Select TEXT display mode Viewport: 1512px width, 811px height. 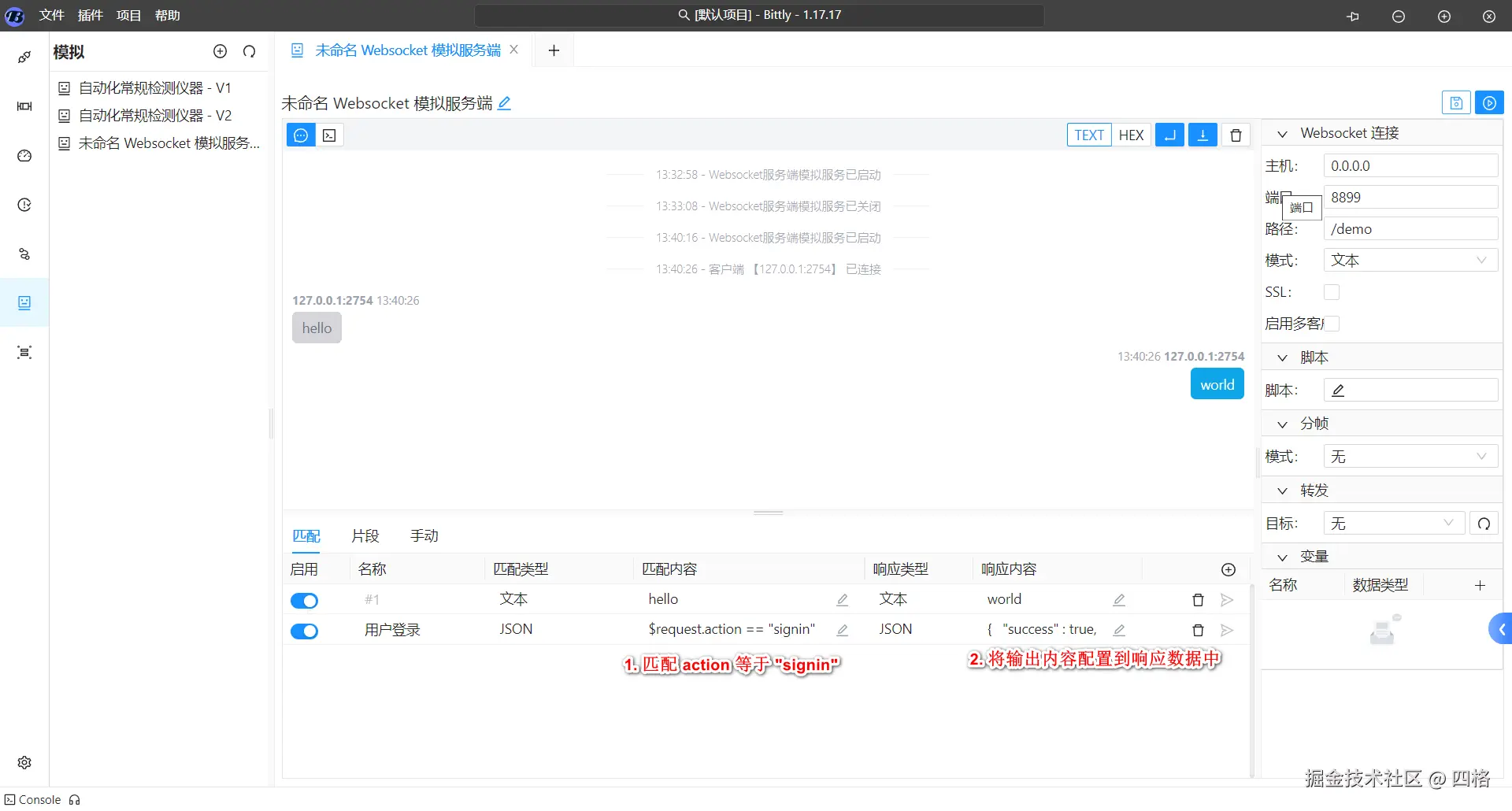[x=1089, y=135]
